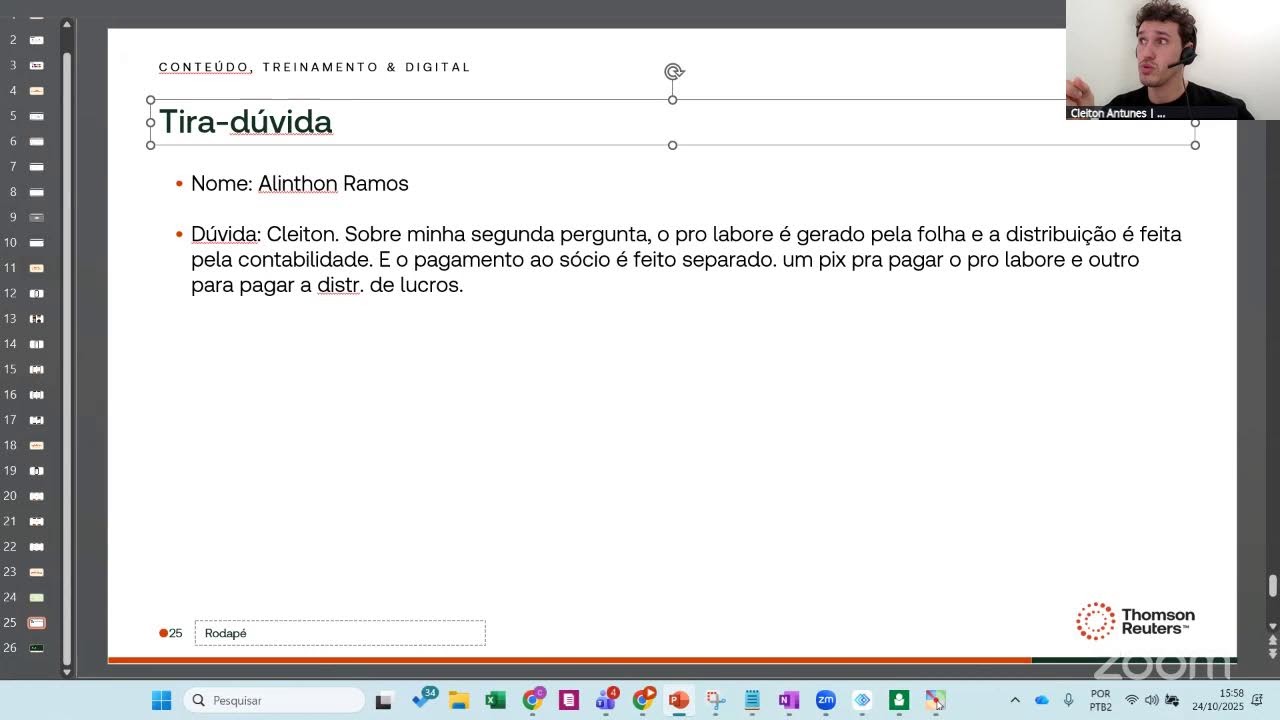Click the rotate handle above the title

coord(674,71)
